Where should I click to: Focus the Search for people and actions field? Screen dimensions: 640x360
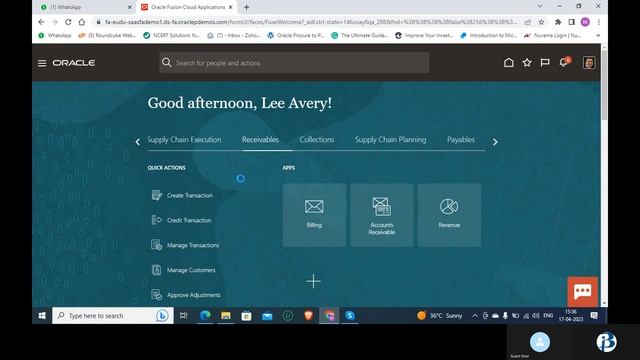294,63
